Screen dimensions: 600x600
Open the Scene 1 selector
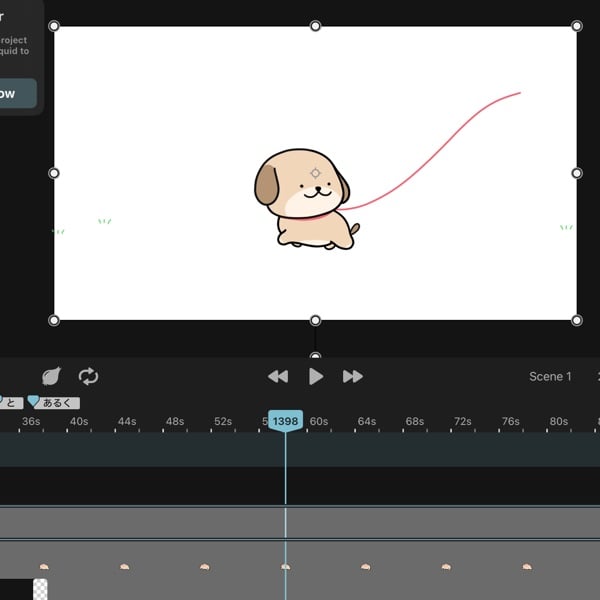click(x=550, y=377)
